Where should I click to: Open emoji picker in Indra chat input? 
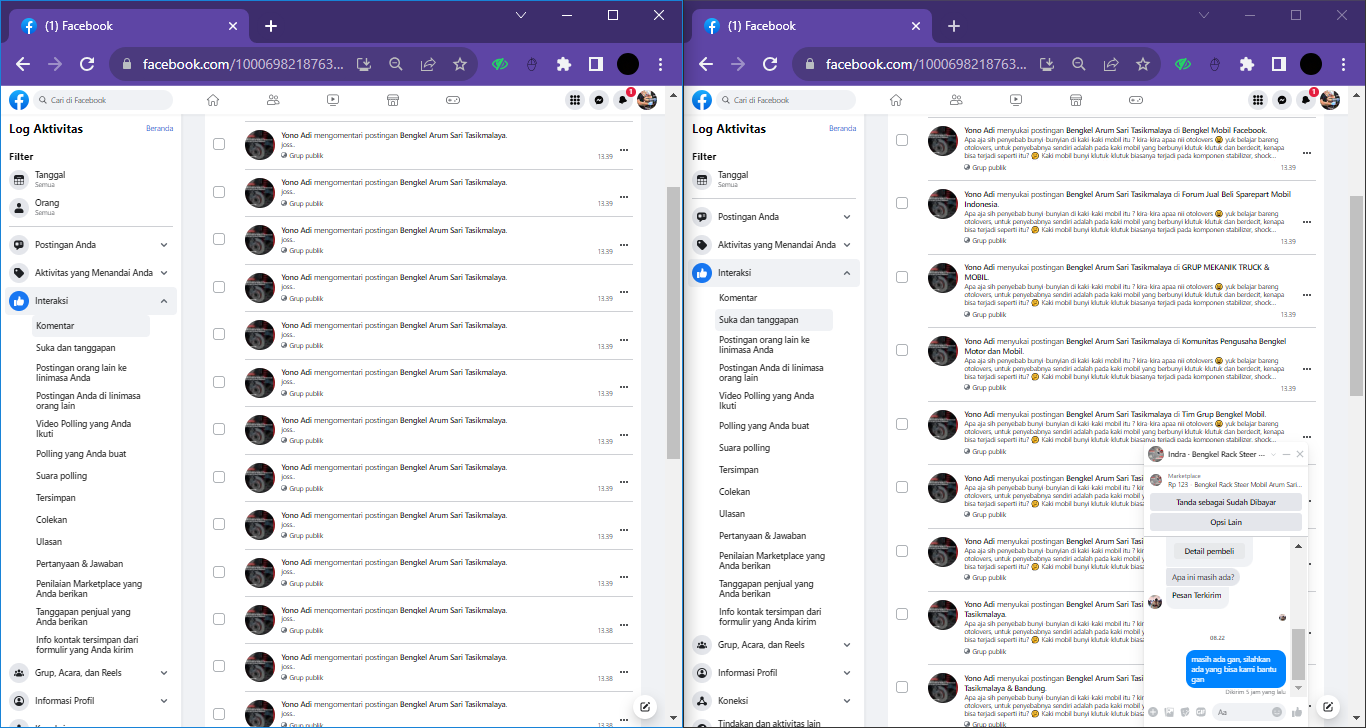[1277, 712]
